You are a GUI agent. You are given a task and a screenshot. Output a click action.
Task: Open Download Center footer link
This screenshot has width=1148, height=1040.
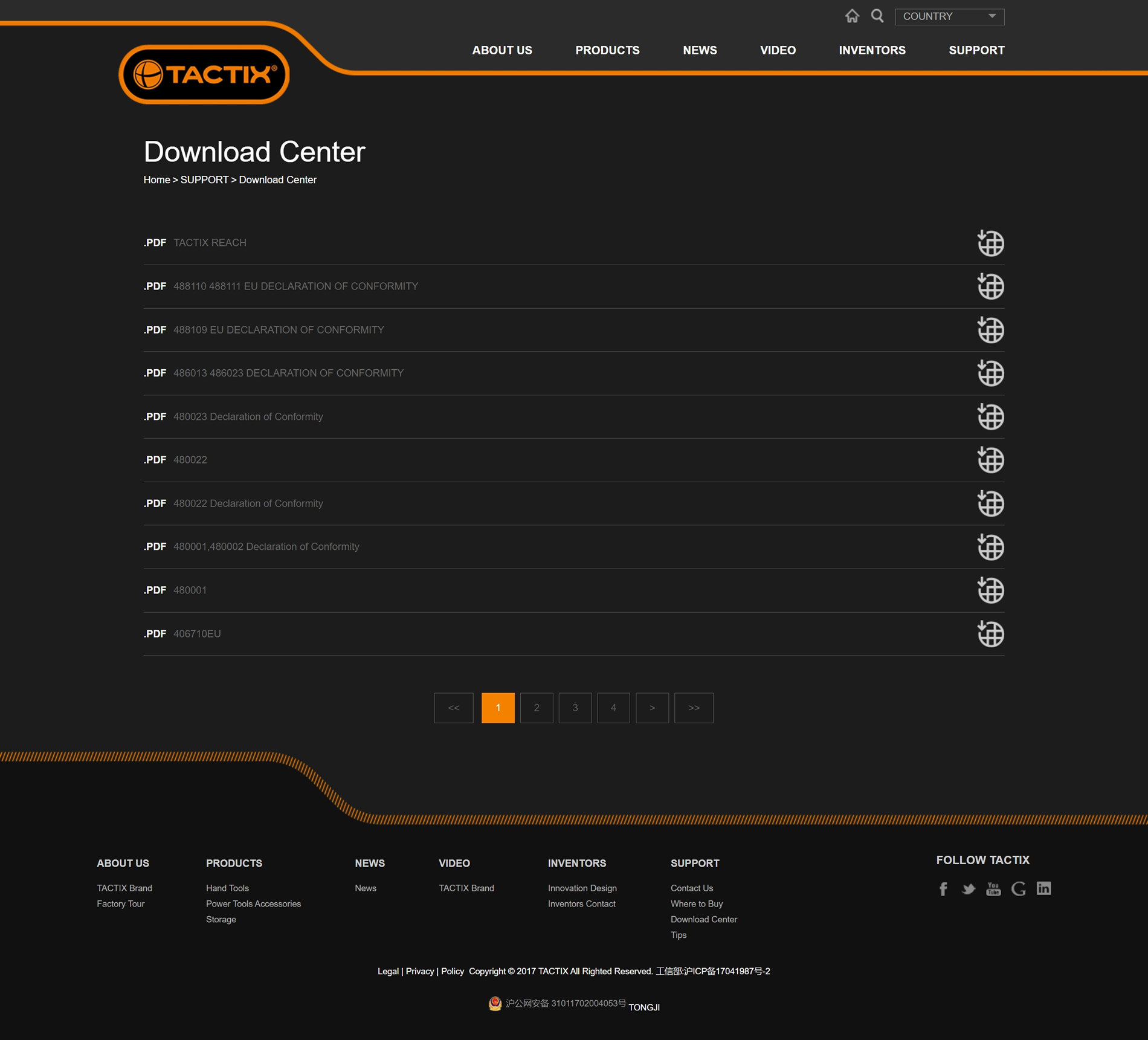(704, 920)
